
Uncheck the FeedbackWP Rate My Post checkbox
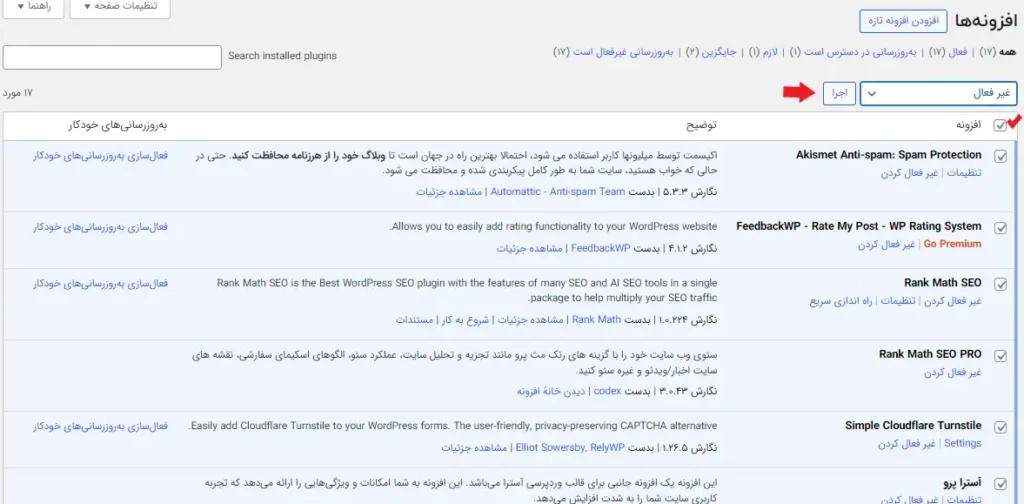1000,228
